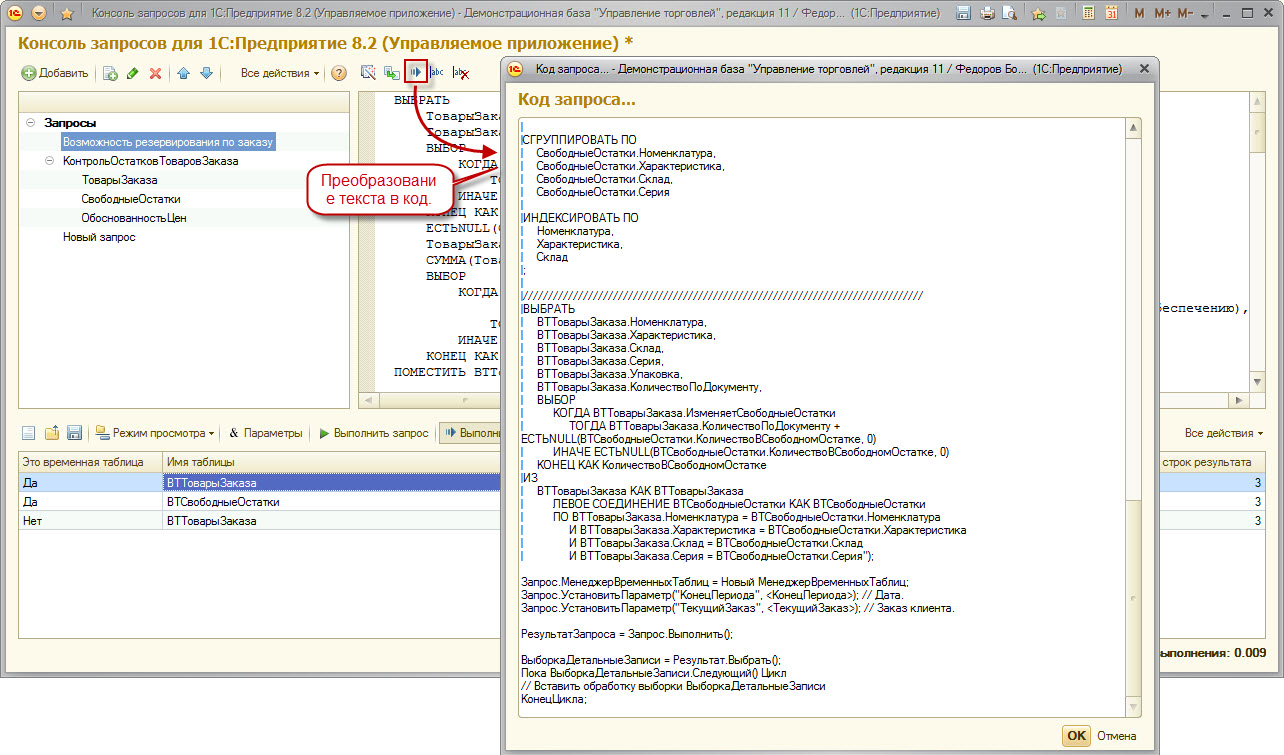Viewport: 1284px width, 755px height.
Task: Open the calendar icon in title bar
Action: [1111, 14]
